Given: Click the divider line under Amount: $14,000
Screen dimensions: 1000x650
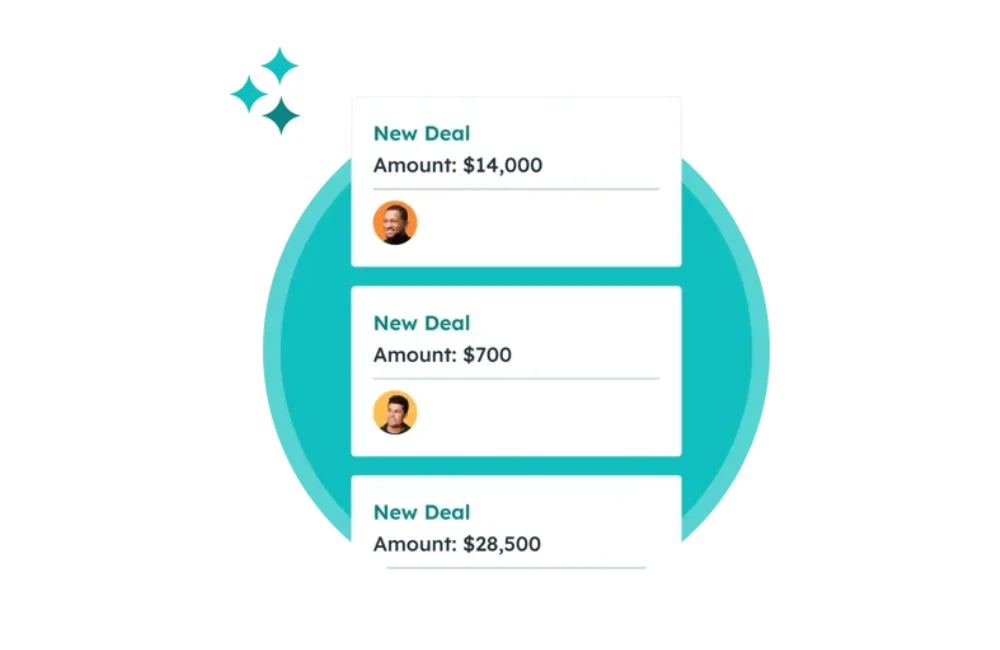Looking at the screenshot, I should (x=516, y=189).
